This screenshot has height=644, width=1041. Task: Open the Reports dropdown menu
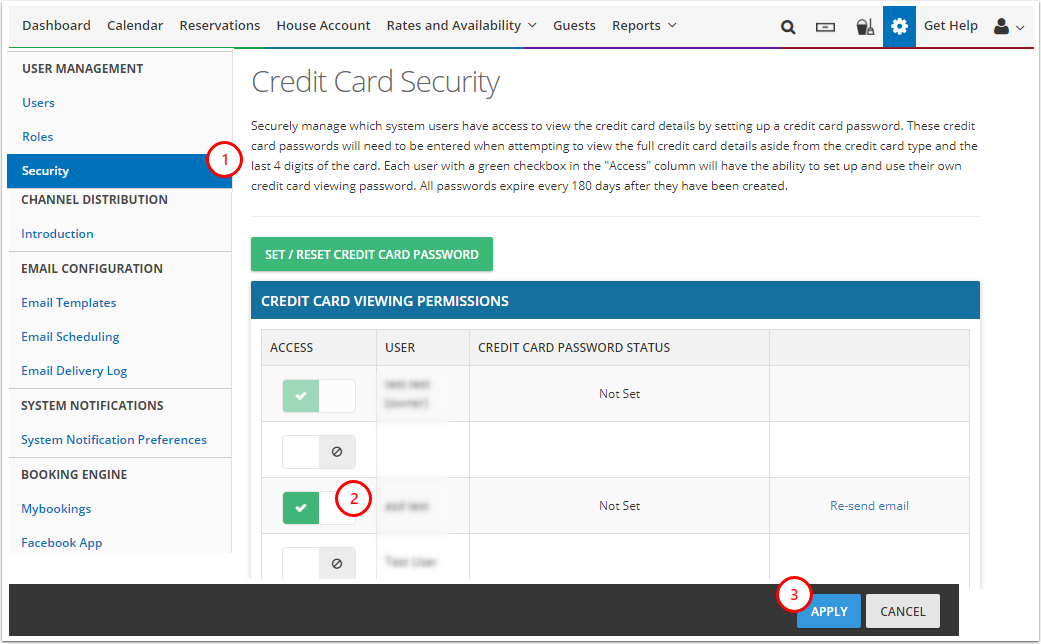tap(641, 25)
